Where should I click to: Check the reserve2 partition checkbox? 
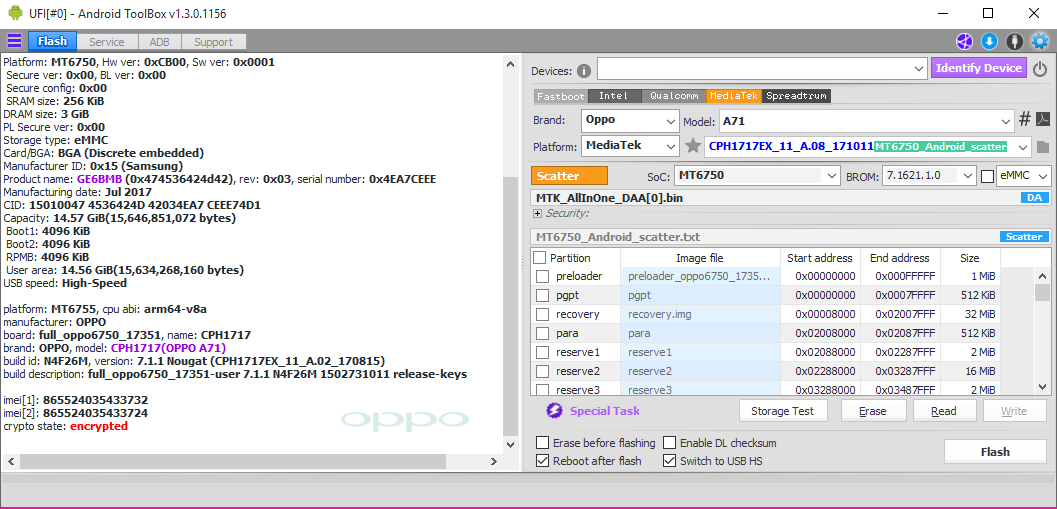click(x=543, y=371)
